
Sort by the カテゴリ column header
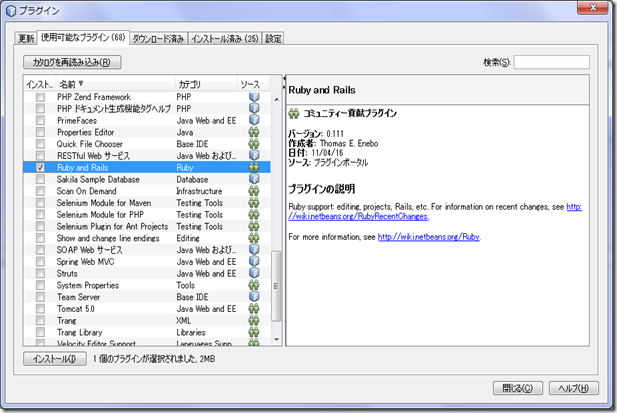pos(206,84)
